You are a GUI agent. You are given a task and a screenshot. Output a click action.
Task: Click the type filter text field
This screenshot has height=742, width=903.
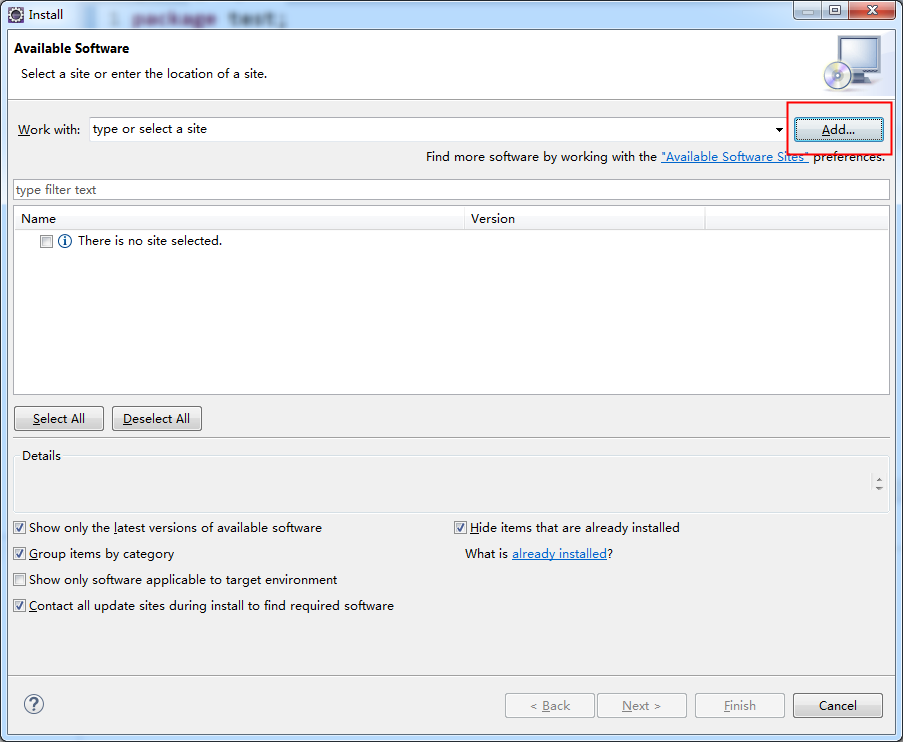click(x=451, y=190)
